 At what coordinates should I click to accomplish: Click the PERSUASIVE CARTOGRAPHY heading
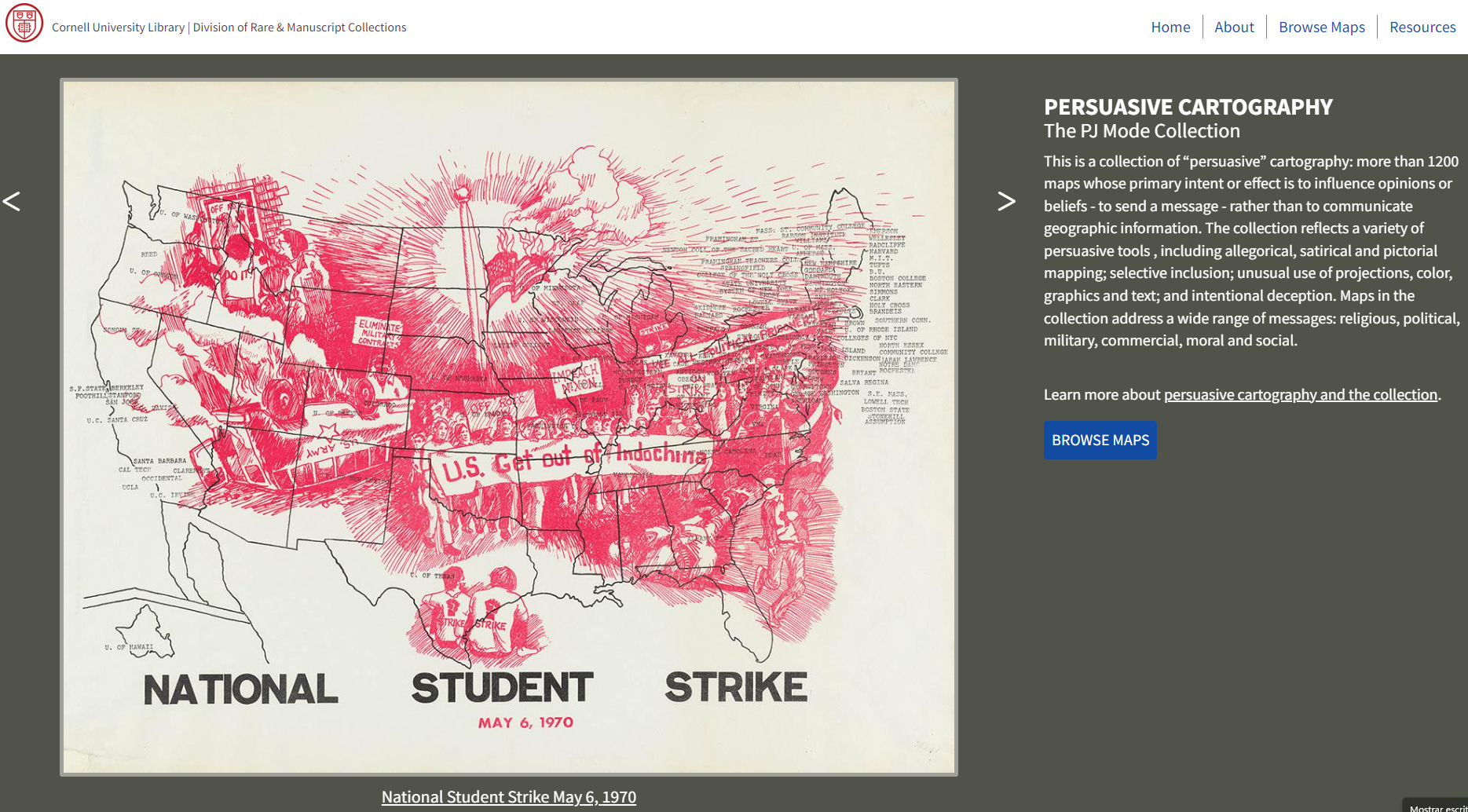point(1188,107)
